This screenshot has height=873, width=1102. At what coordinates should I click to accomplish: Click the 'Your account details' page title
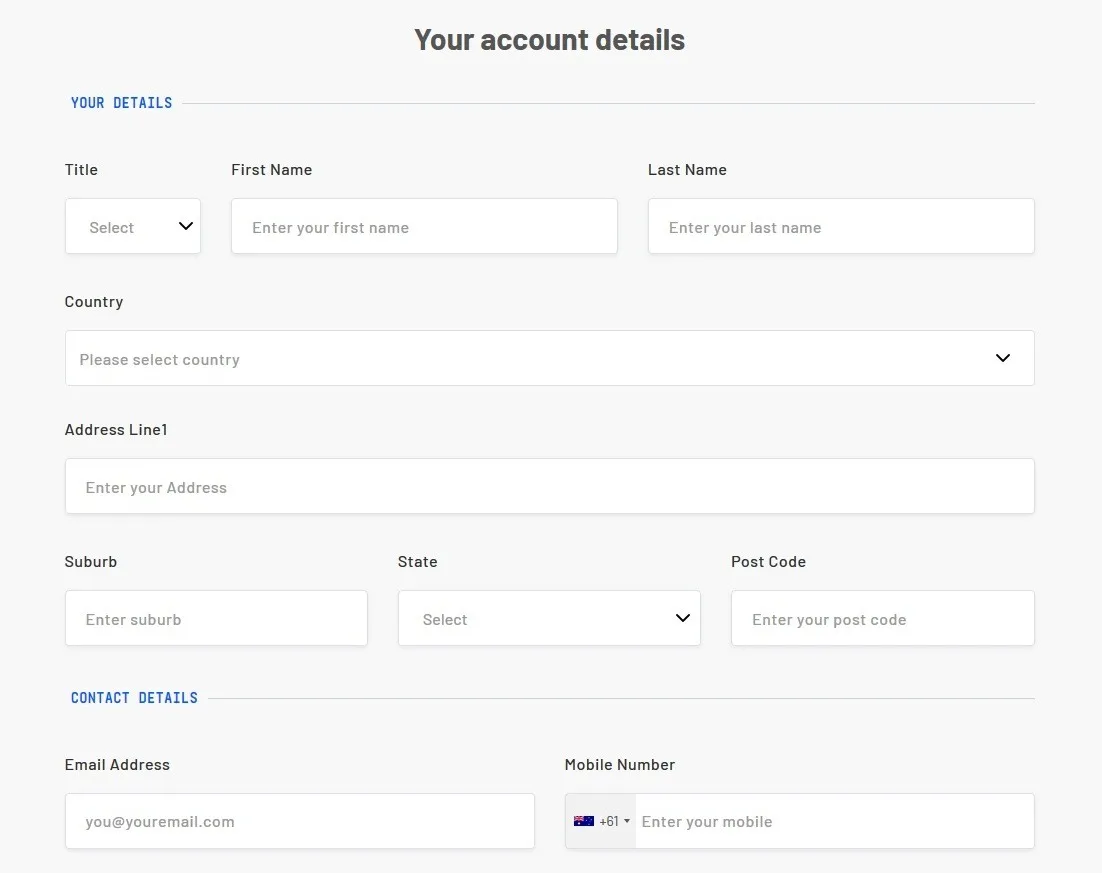click(x=549, y=40)
